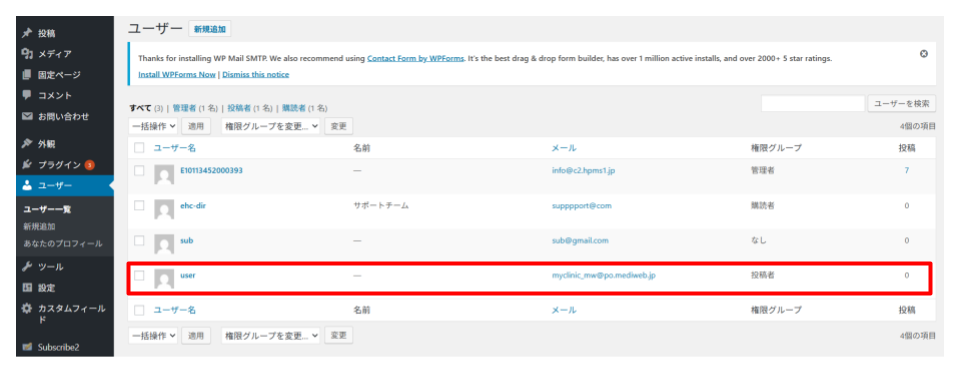The image size is (960, 381).
Task: Open the プラグイン plug icon
Action: [27, 165]
